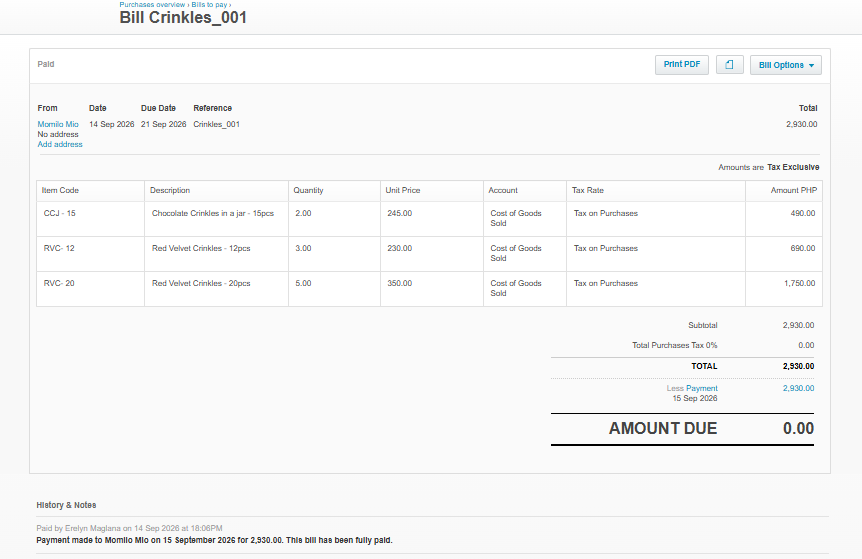Open the Momilo Mio contact link
This screenshot has height=559, width=862.
pos(58,124)
